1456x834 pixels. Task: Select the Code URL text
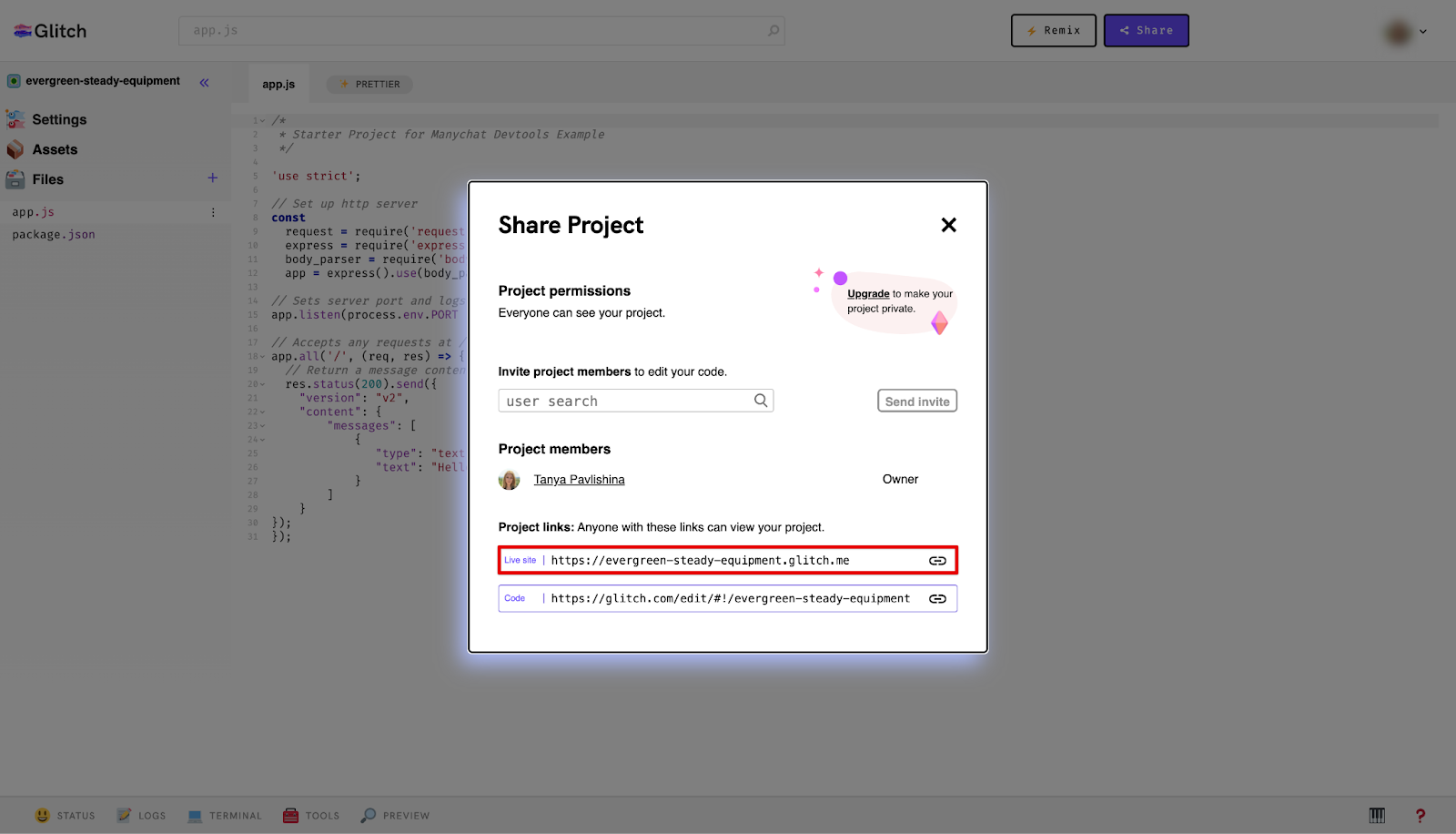[x=730, y=599]
